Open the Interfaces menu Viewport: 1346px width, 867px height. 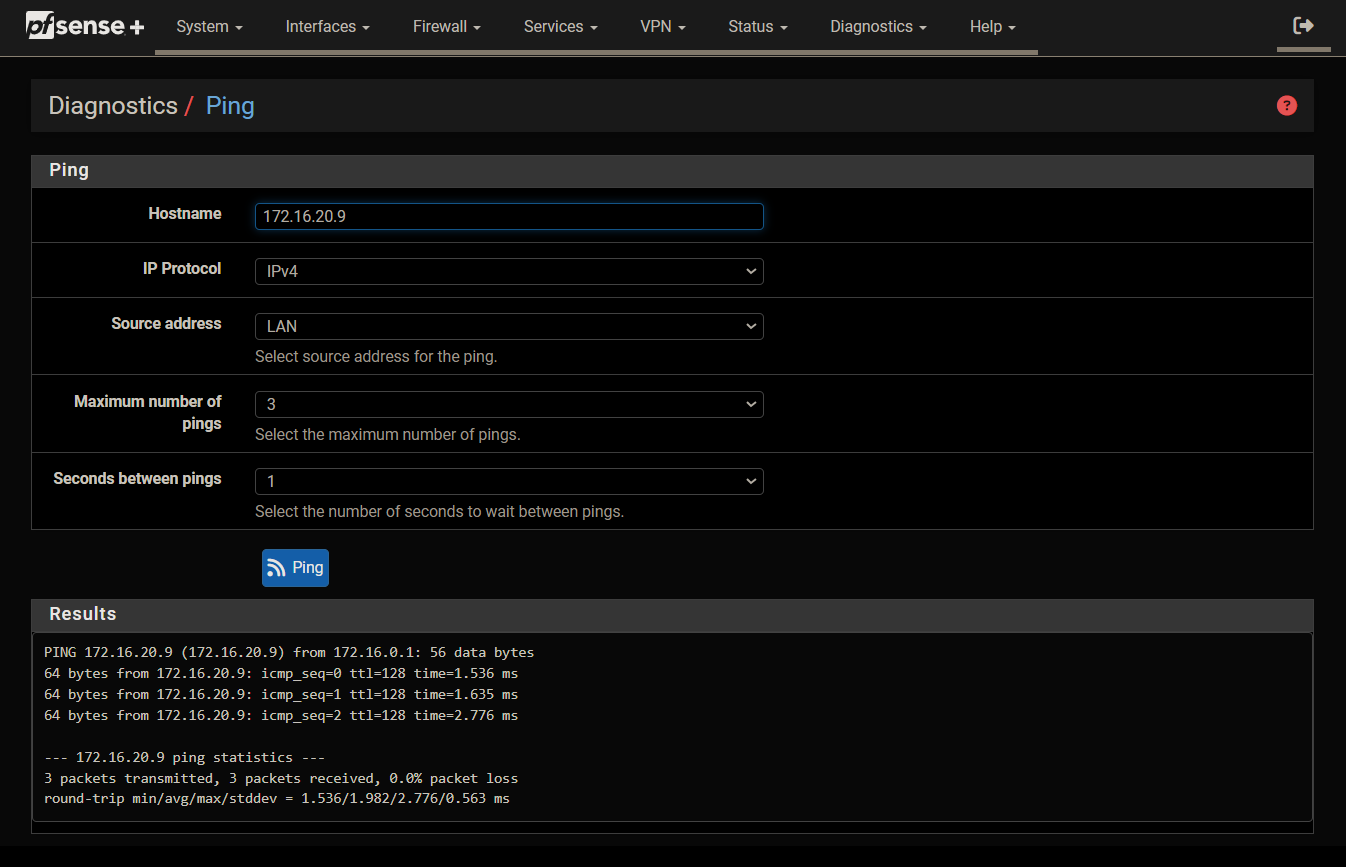tap(328, 27)
